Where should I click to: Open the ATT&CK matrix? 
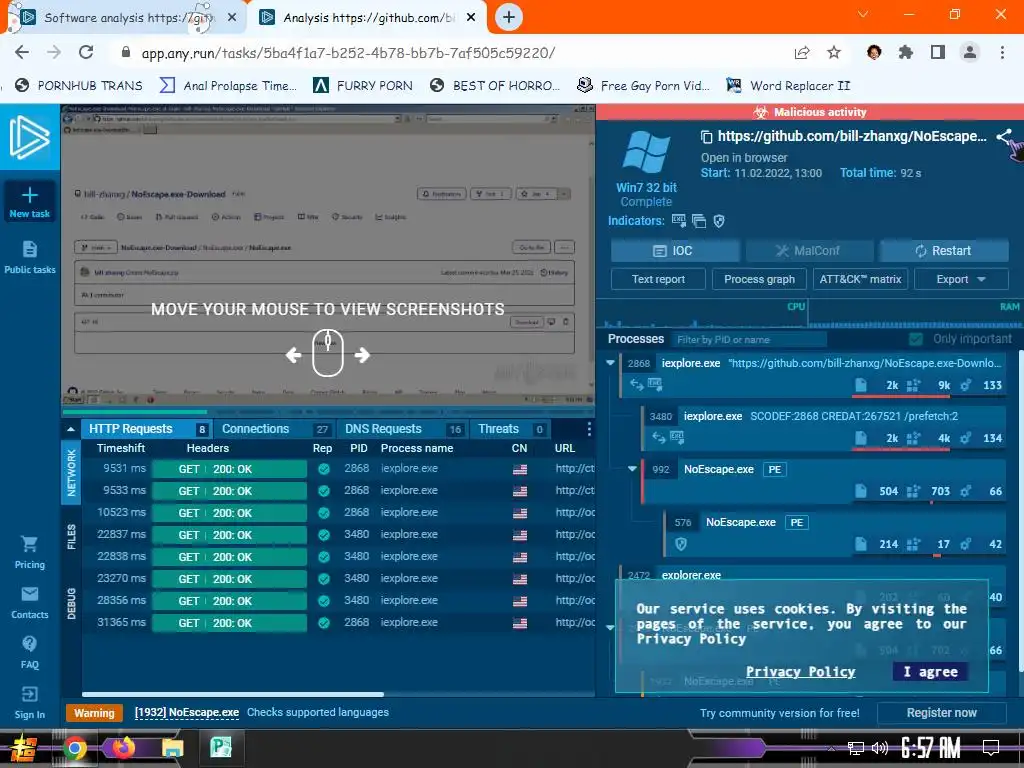[860, 279]
